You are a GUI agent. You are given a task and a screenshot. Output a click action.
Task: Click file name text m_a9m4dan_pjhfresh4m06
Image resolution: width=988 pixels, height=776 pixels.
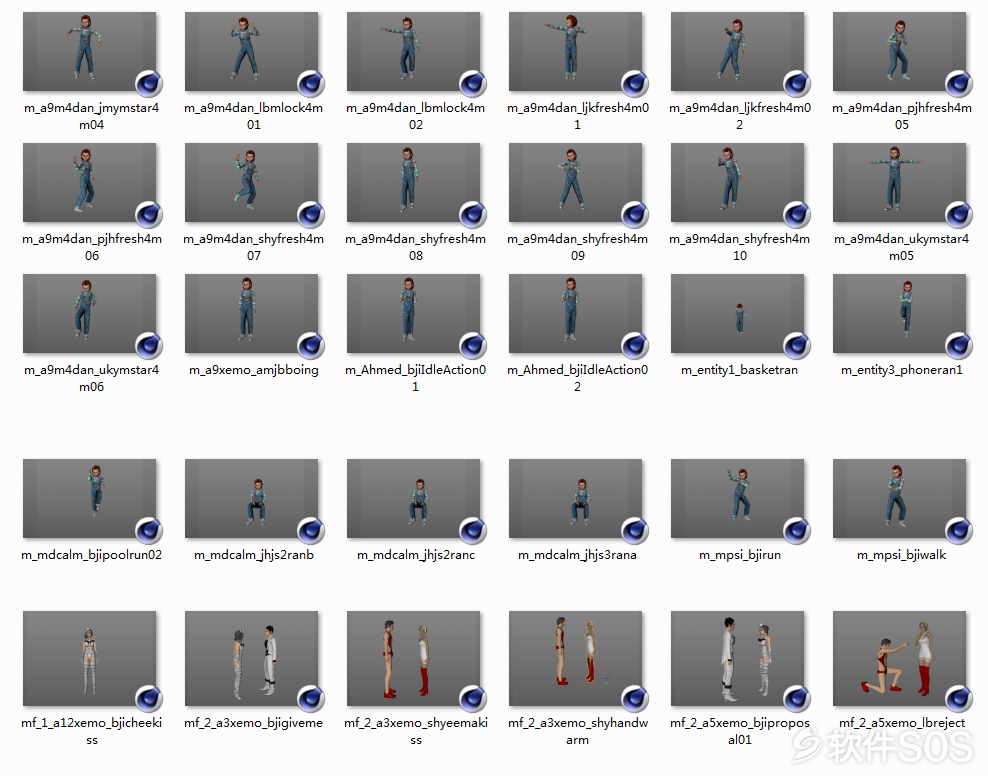[92, 247]
